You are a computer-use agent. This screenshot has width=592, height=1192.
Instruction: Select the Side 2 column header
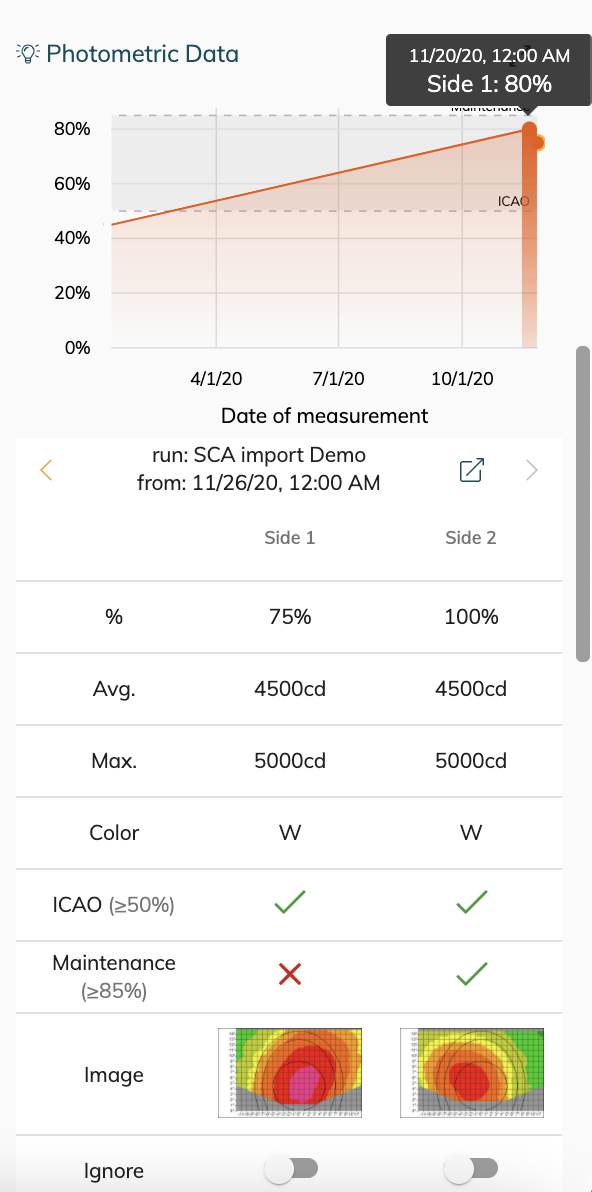point(471,537)
